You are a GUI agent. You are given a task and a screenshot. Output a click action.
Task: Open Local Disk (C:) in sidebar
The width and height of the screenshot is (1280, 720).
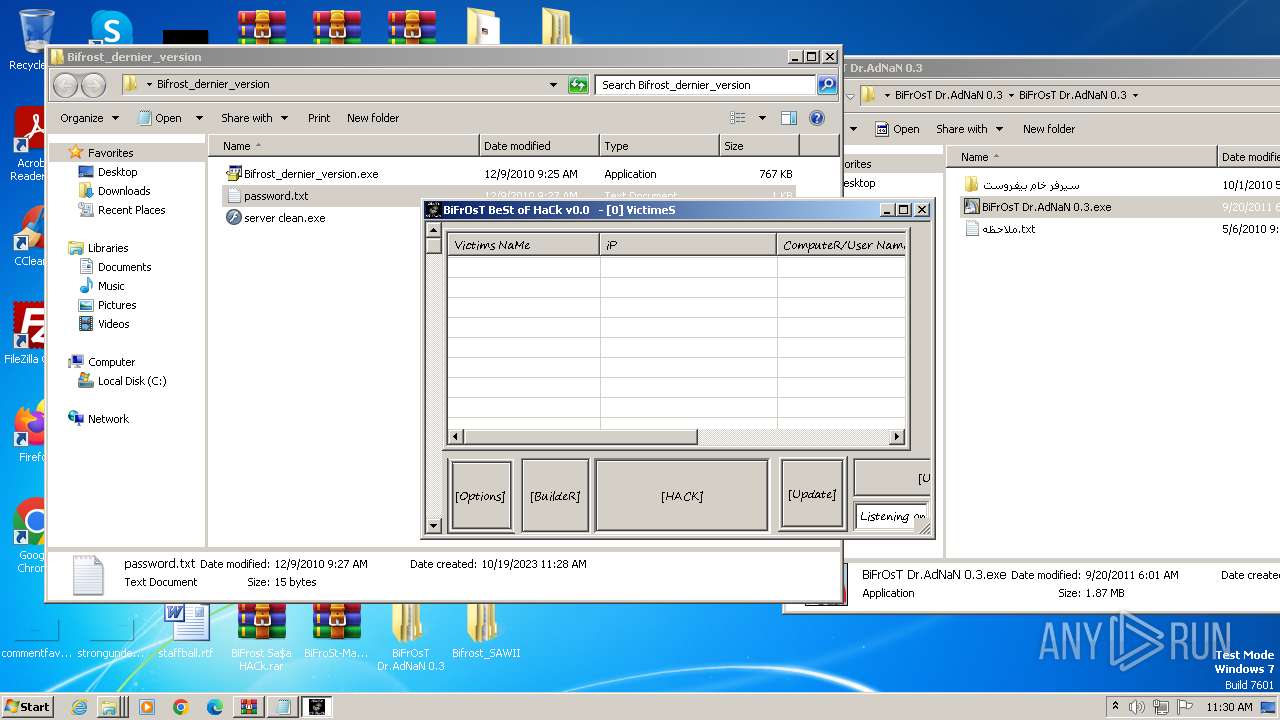[x=132, y=381]
